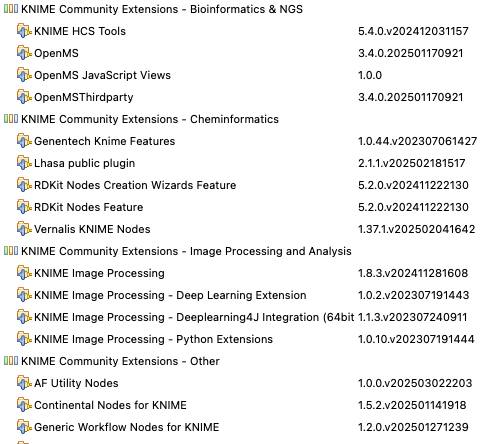Viewport: 483px width, 444px height.
Task: Click version 1.0.2.v202307191443
Action: [x=414, y=295]
